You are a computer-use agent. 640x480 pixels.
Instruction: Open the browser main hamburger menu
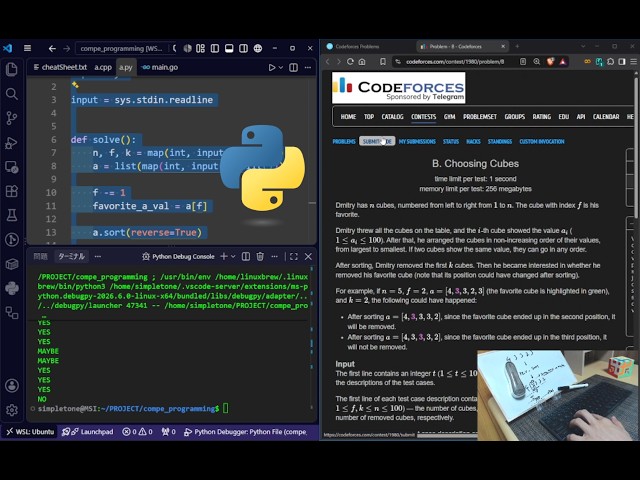(x=633, y=62)
